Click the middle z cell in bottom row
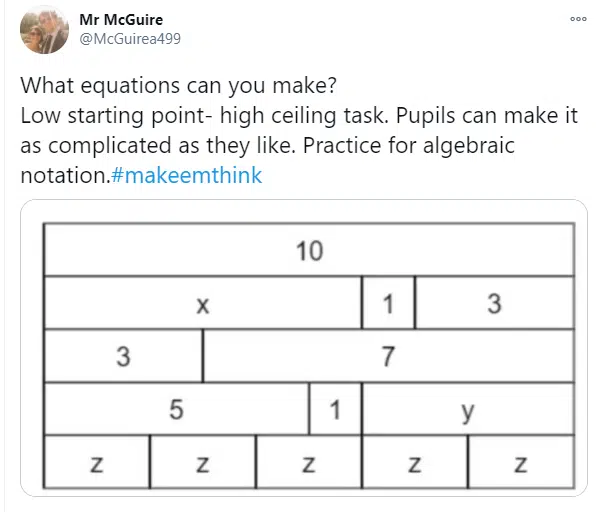The width and height of the screenshot is (602, 512). point(309,462)
